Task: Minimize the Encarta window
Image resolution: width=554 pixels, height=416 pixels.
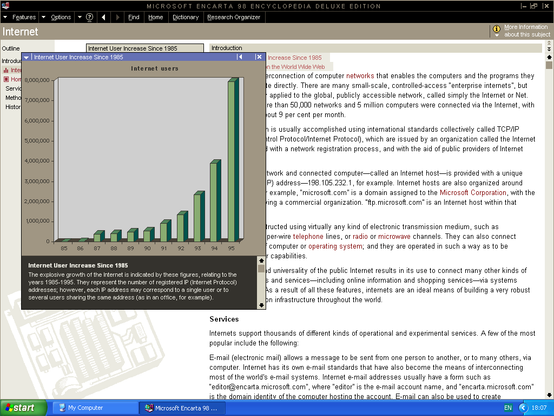Action: tap(524, 6)
